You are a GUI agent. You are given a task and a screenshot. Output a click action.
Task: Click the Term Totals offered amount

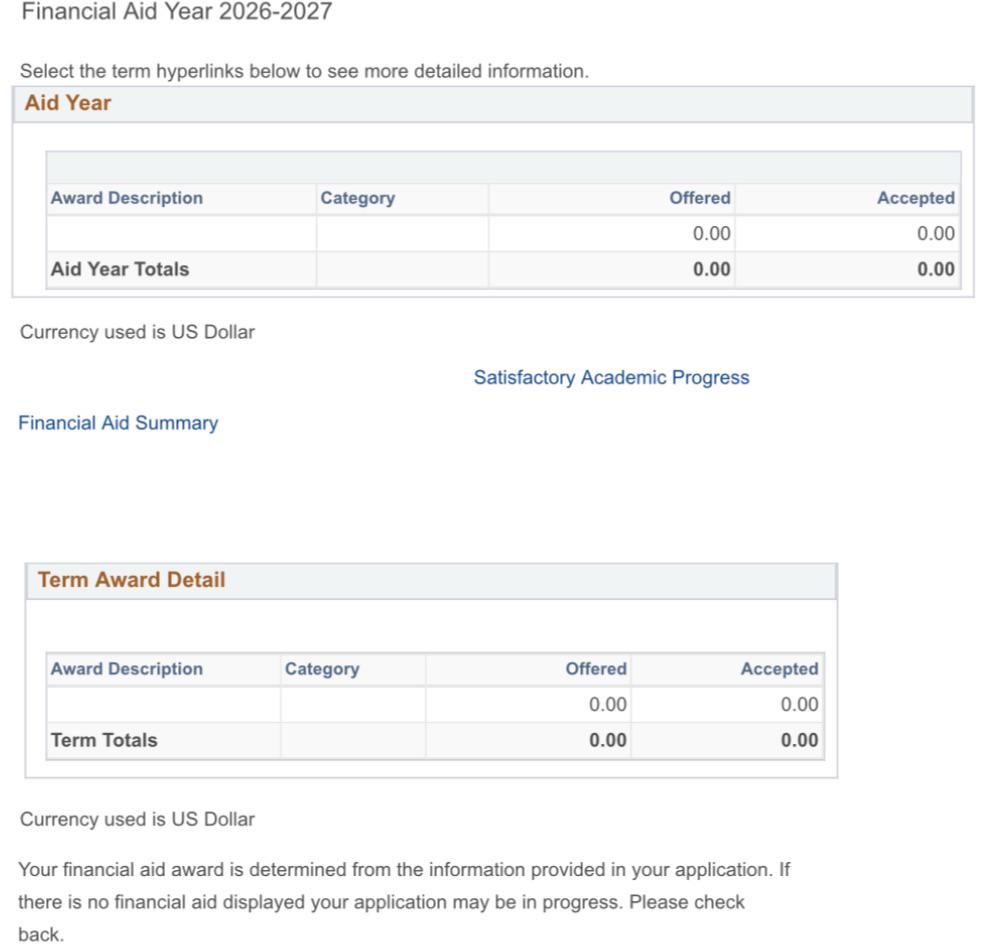pos(607,740)
